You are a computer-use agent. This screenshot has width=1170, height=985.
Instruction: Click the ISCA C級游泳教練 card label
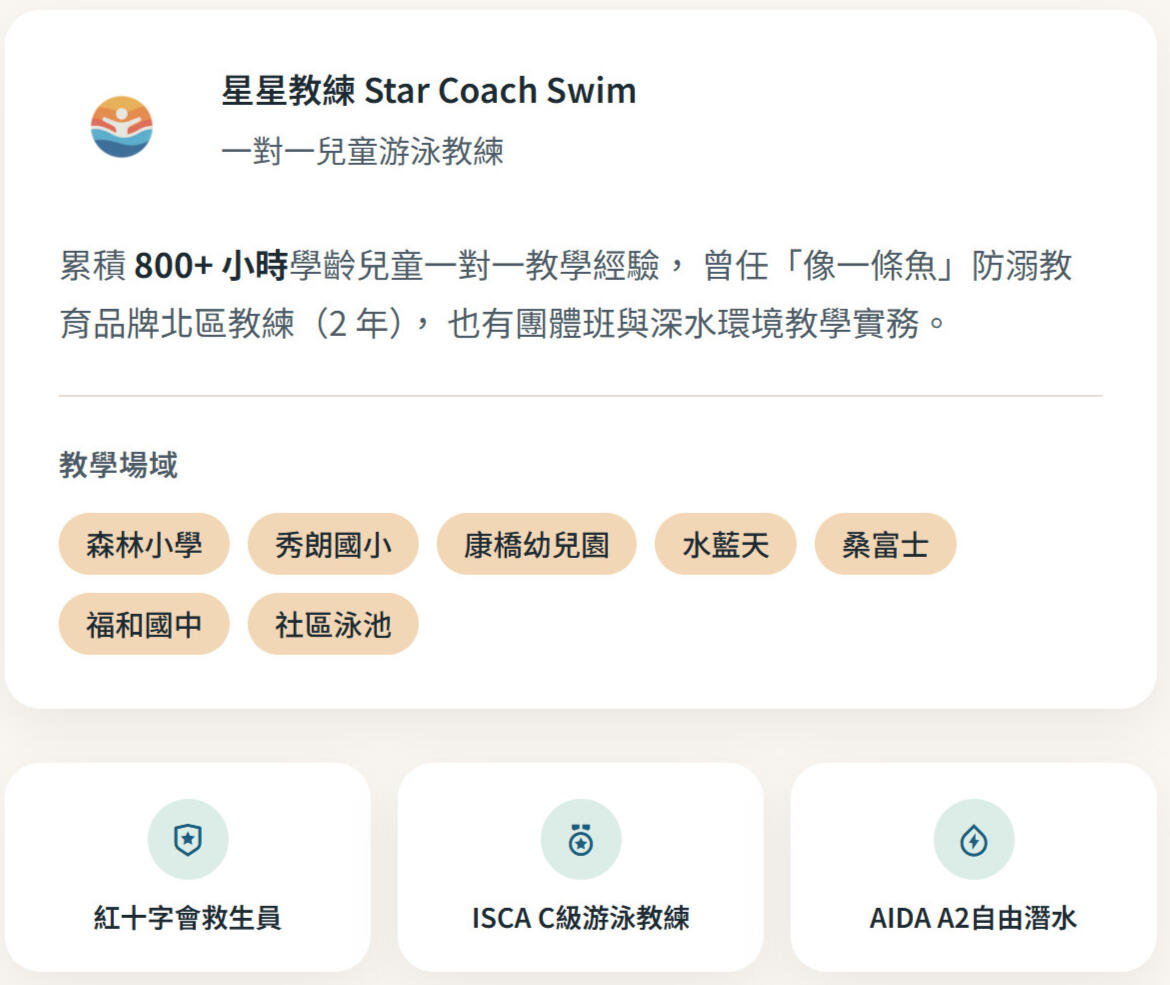click(581, 918)
